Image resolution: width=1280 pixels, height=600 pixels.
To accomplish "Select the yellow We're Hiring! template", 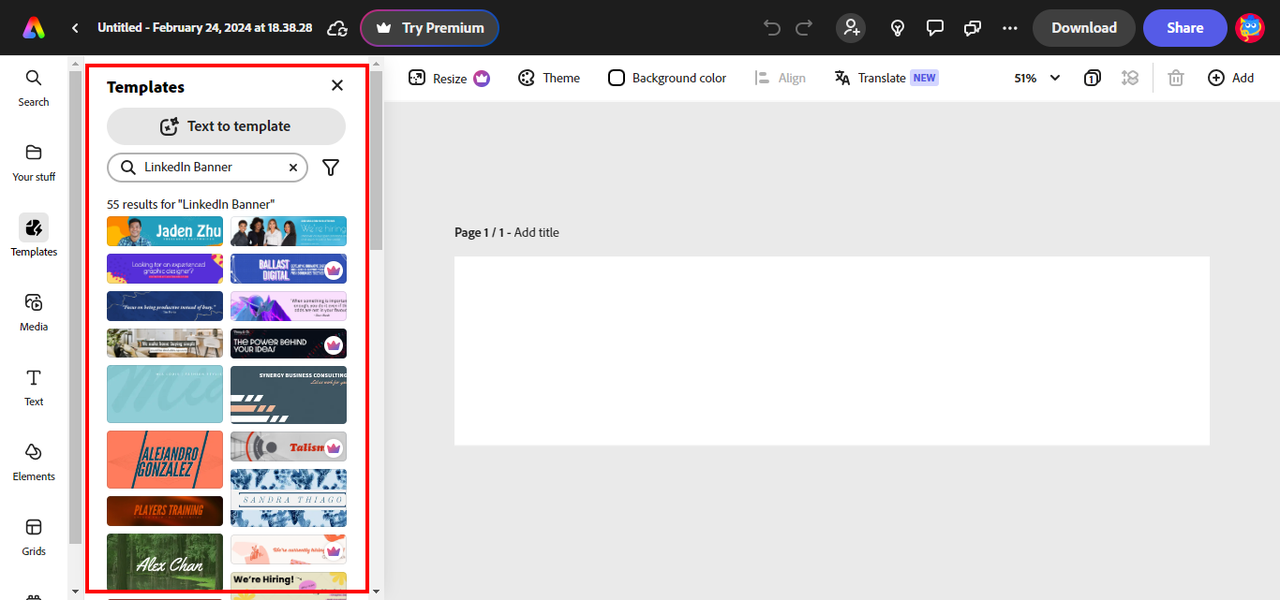I will (x=289, y=584).
